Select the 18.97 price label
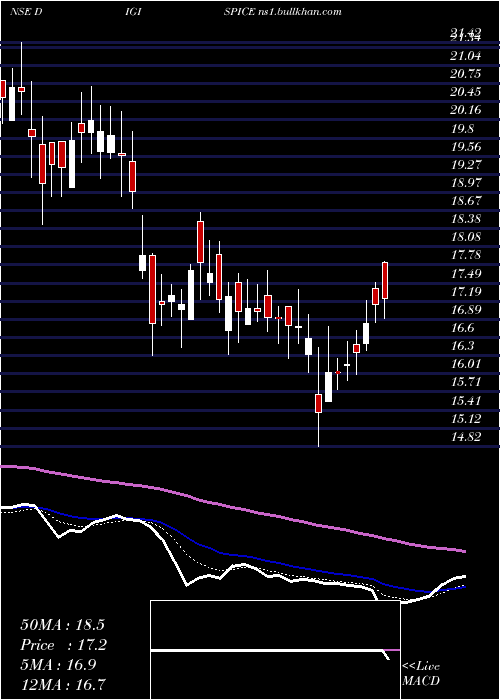This screenshot has width=500, height=700. (x=466, y=183)
